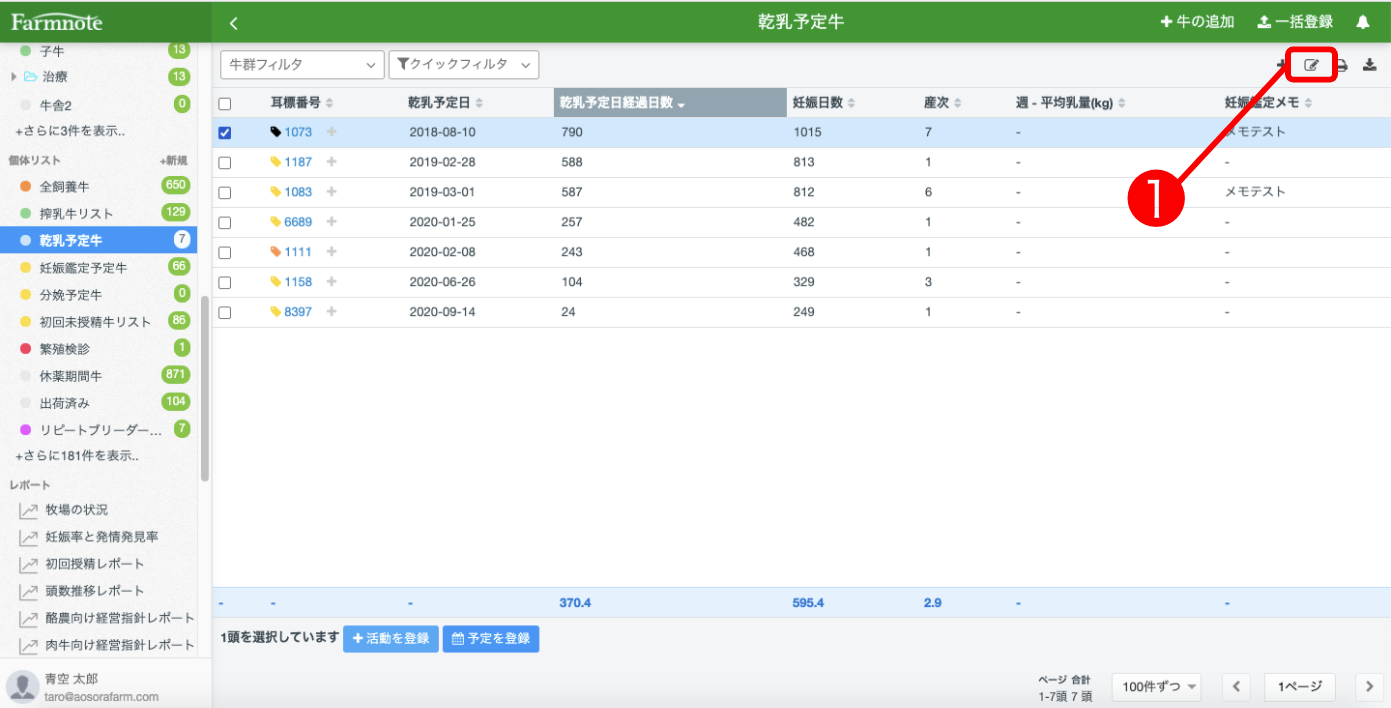Click the sidebar vertical scrollbar
The height and width of the screenshot is (708, 1391).
coord(205,388)
